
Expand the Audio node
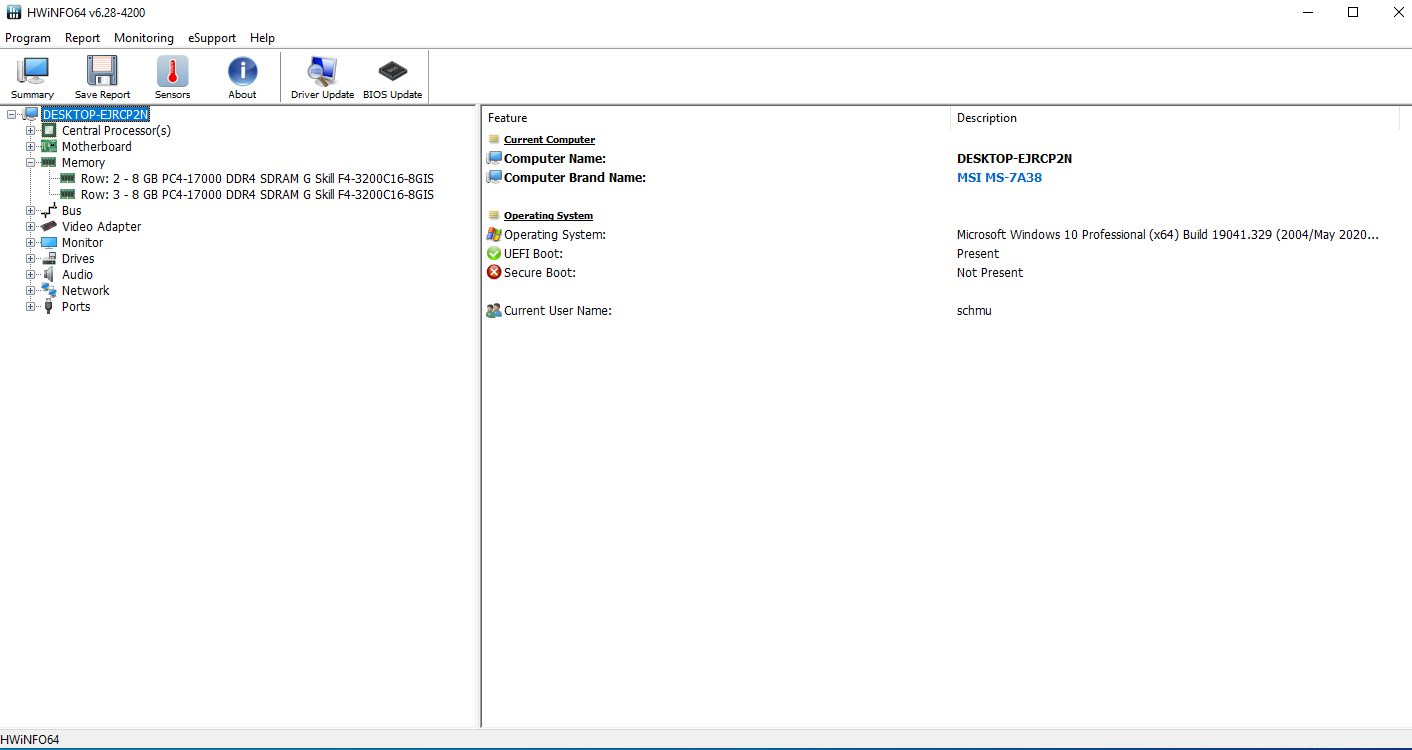pyautogui.click(x=31, y=274)
